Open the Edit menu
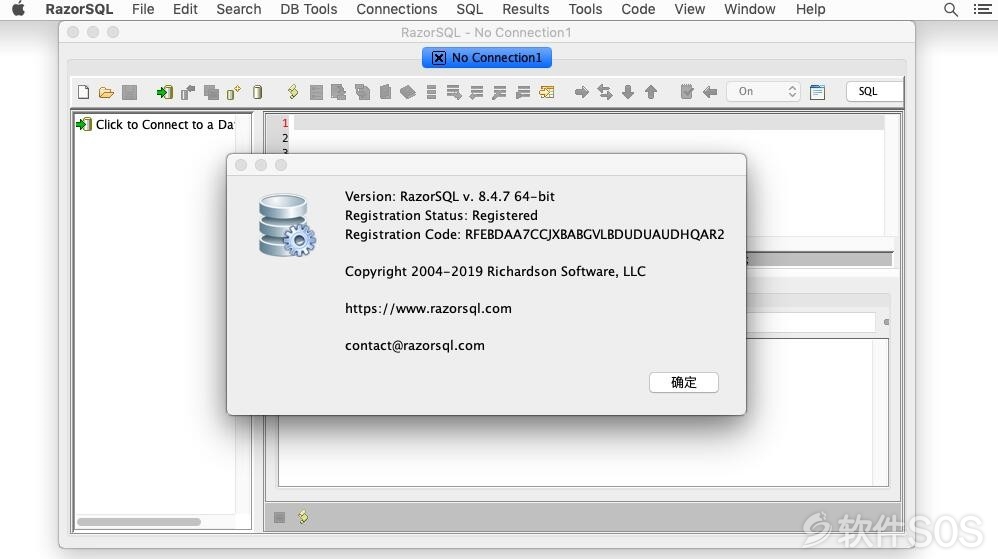This screenshot has height=559, width=998. click(185, 10)
